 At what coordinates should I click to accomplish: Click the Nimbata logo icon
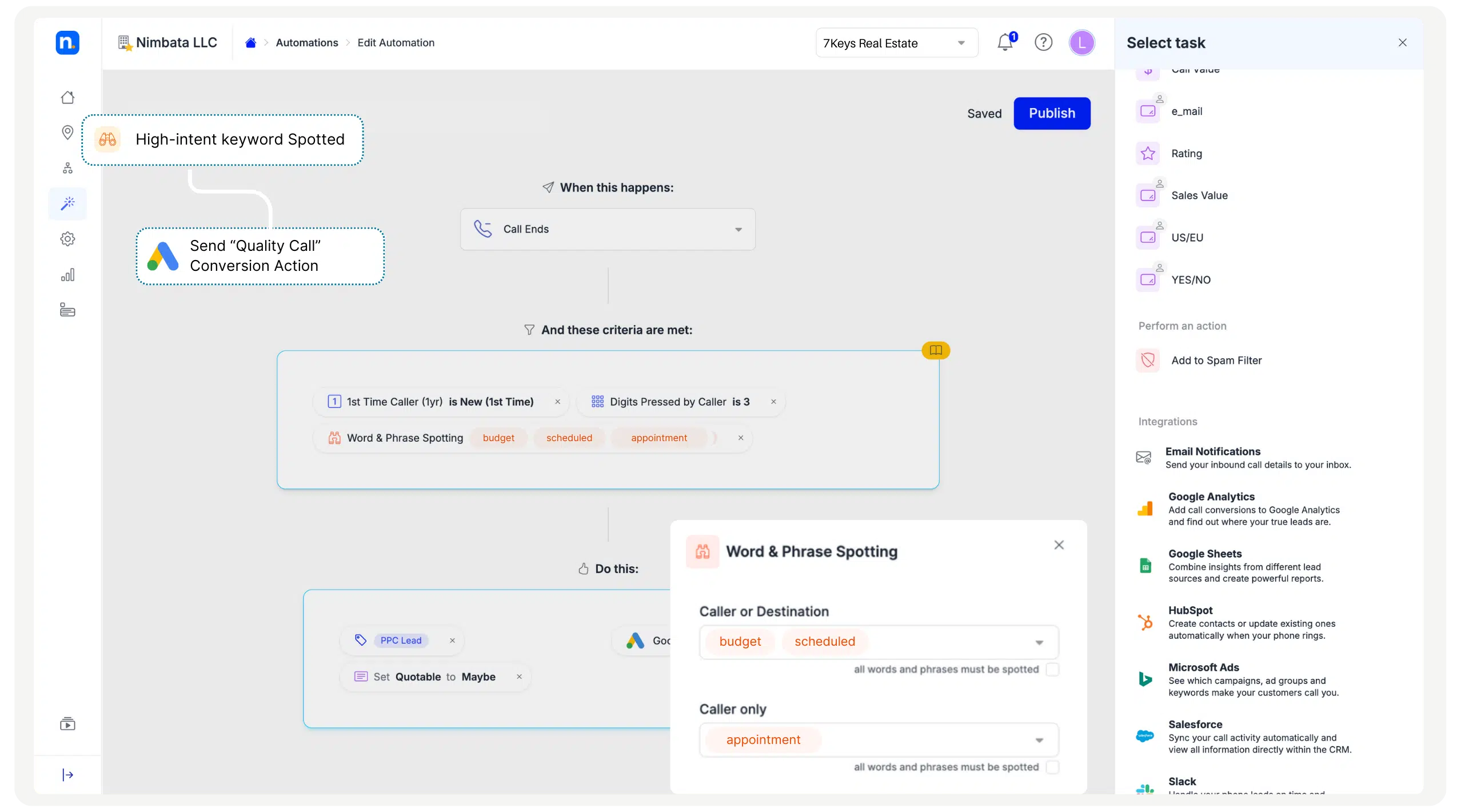pos(67,42)
